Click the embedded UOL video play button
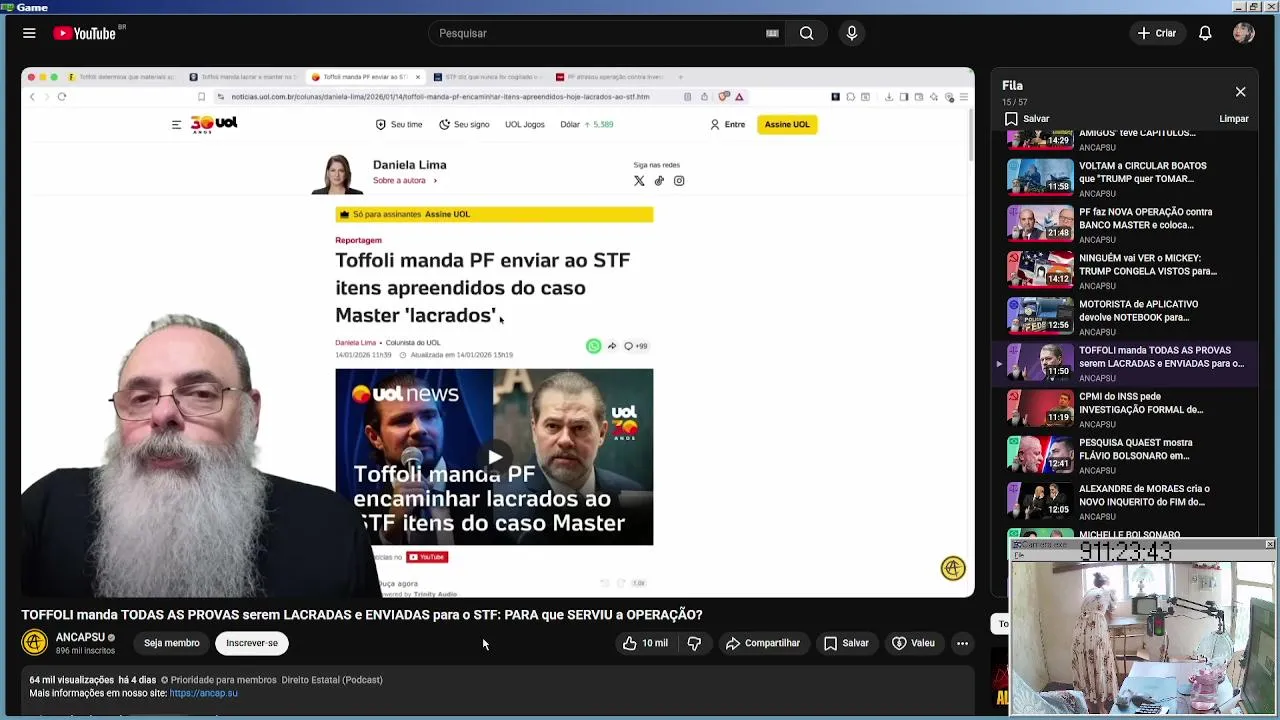 pos(494,457)
